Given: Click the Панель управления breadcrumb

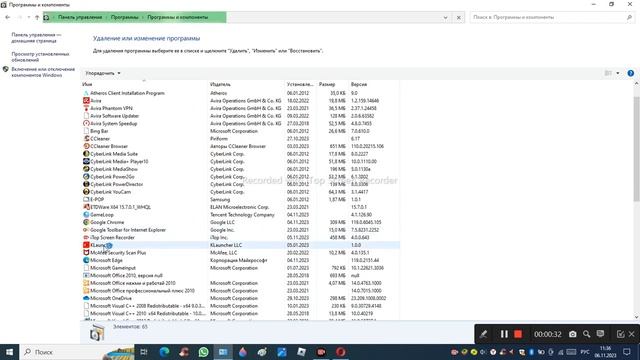Looking at the screenshot, I should 80,17.
